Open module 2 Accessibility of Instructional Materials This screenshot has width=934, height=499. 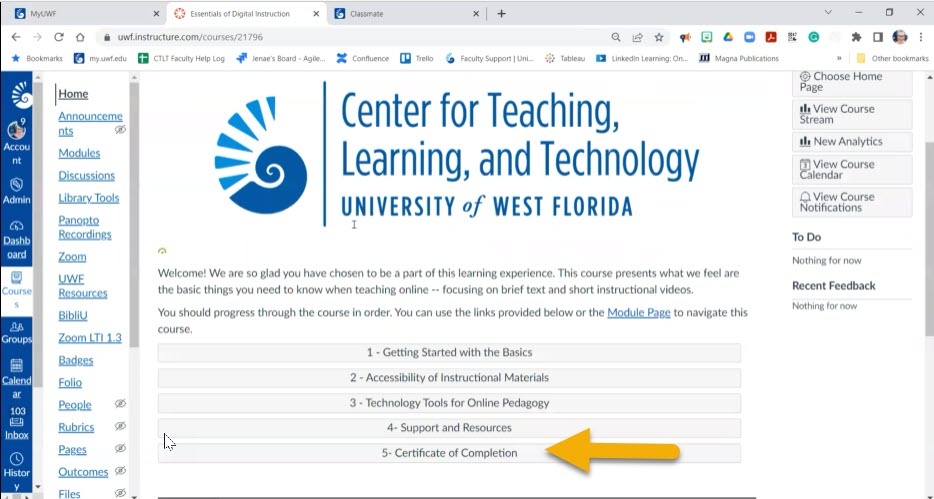[449, 378]
